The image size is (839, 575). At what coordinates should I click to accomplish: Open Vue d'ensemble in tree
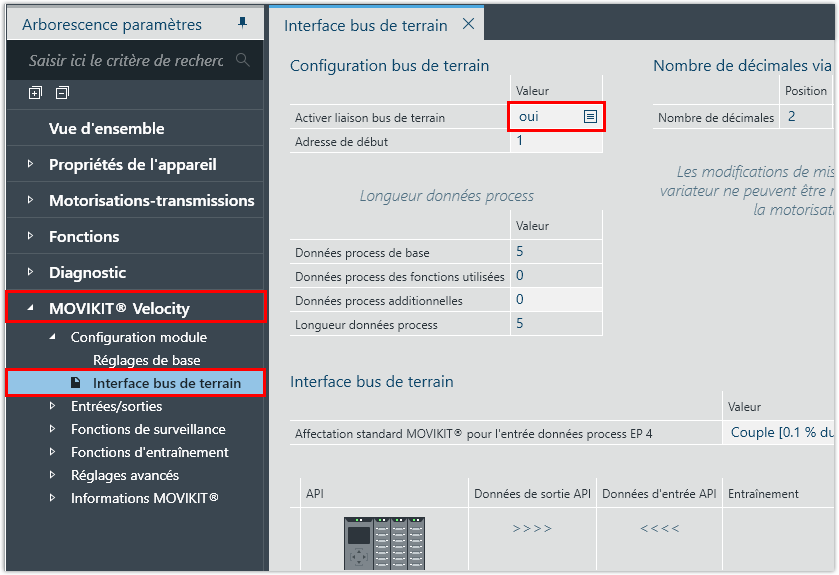click(x=107, y=128)
